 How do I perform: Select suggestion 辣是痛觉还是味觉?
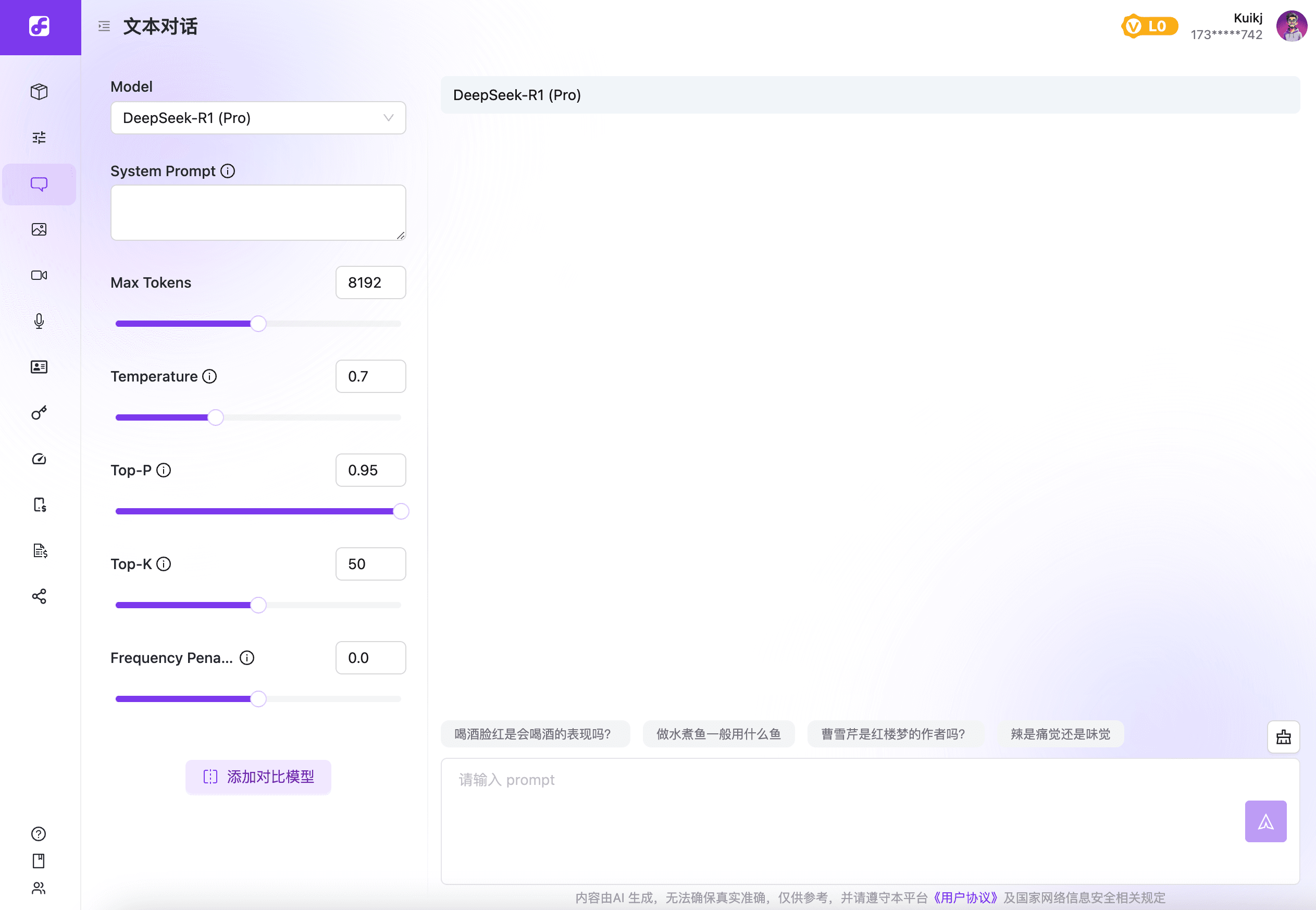tap(1061, 734)
